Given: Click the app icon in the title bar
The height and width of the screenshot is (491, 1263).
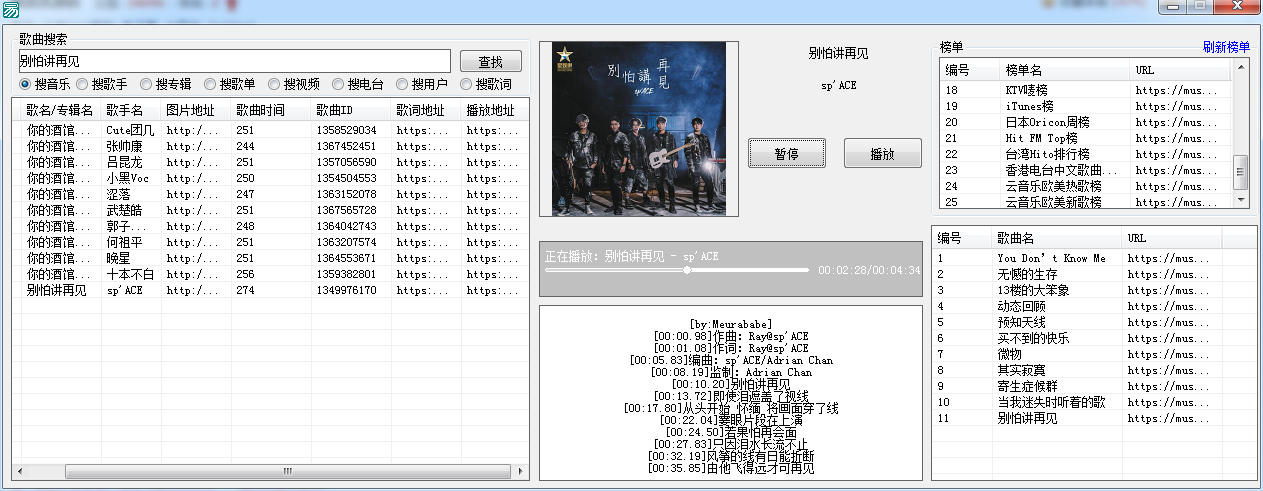Looking at the screenshot, I should point(12,8).
